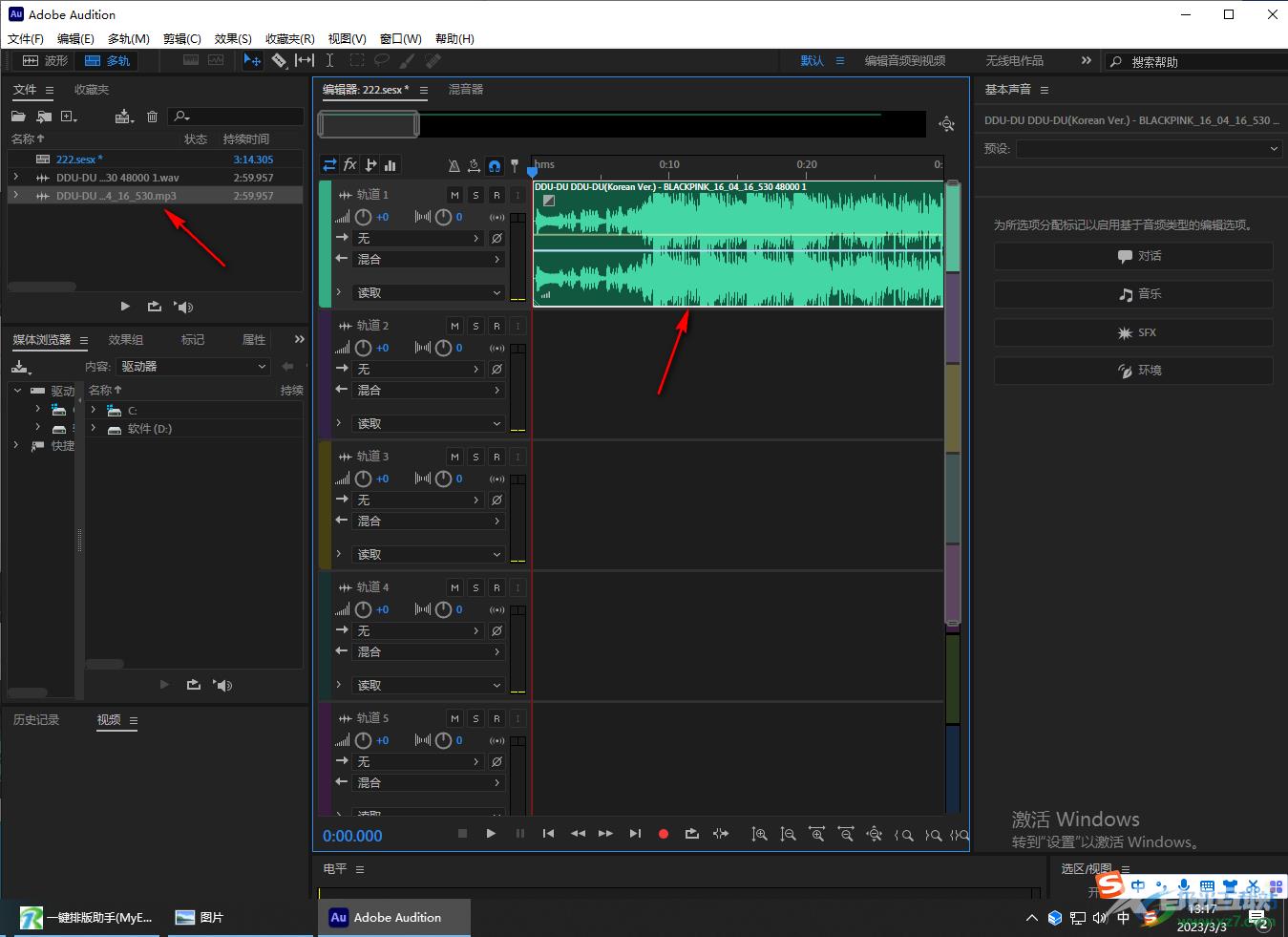Open the 窗口(W) menu
The height and width of the screenshot is (937, 1288).
(x=400, y=39)
